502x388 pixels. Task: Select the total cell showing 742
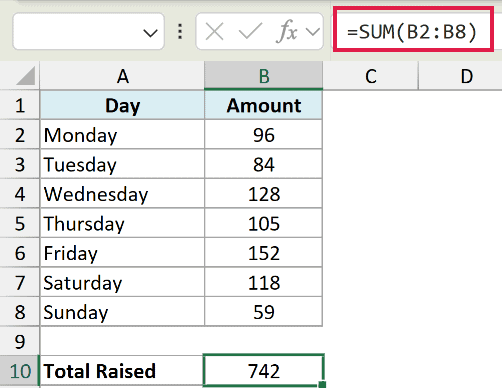click(x=264, y=371)
